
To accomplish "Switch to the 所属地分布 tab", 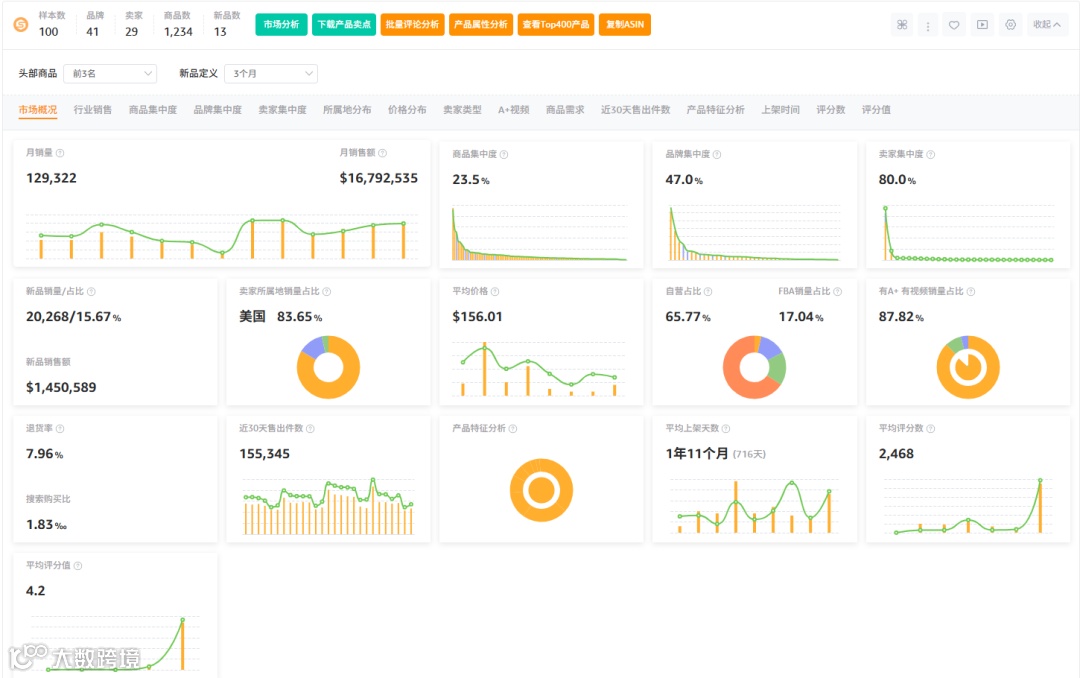I will click(347, 110).
